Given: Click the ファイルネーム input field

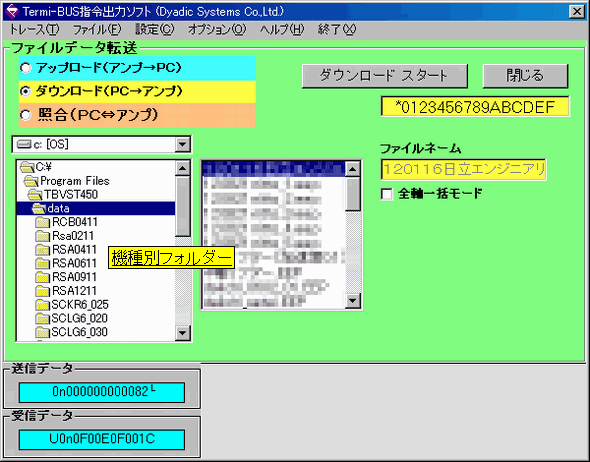Looking at the screenshot, I should [464, 170].
